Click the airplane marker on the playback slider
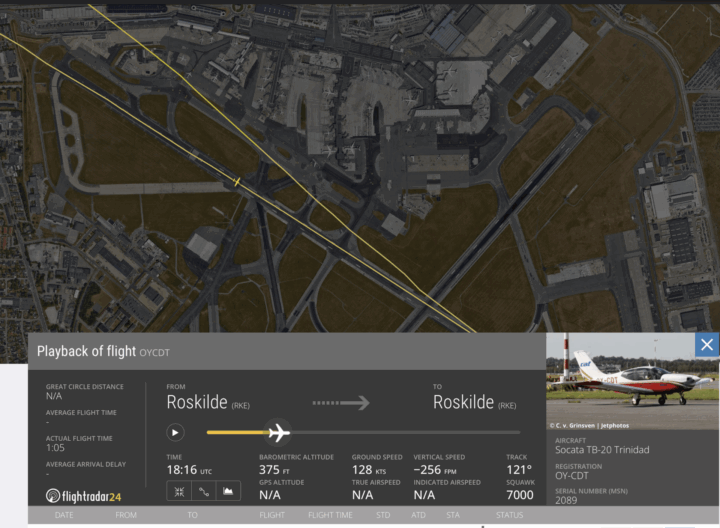720x528 pixels. click(x=278, y=433)
